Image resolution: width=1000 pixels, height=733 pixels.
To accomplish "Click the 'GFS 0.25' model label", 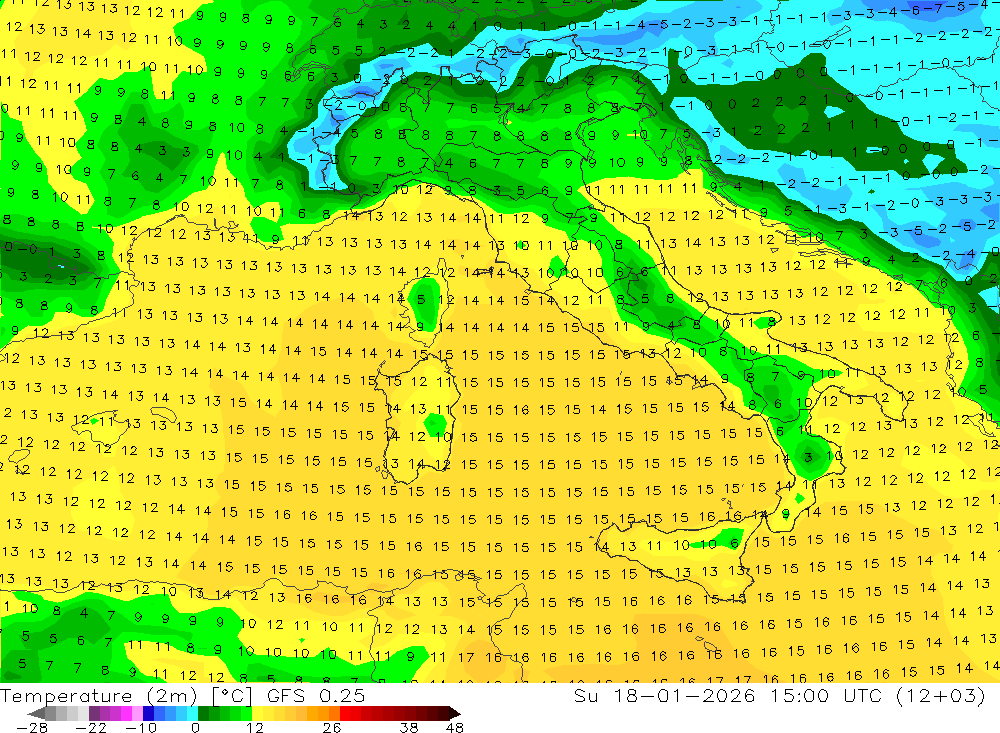I will pyautogui.click(x=316, y=695).
